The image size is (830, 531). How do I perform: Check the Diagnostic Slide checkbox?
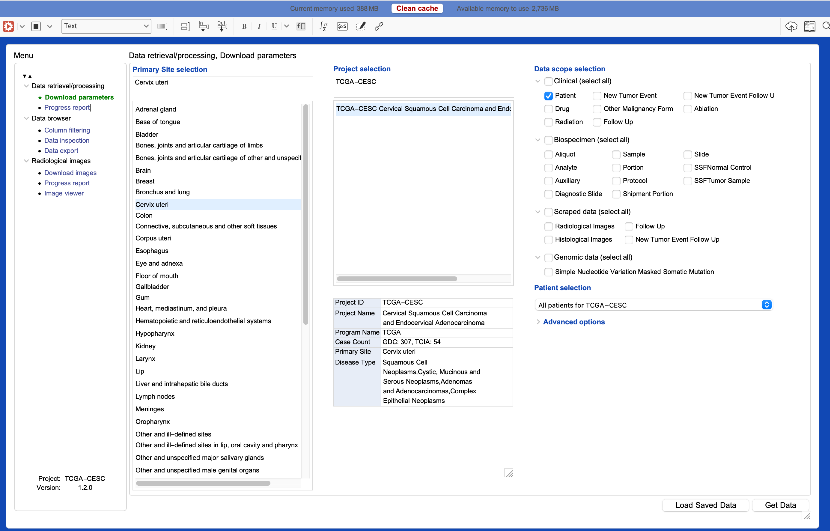(549, 194)
